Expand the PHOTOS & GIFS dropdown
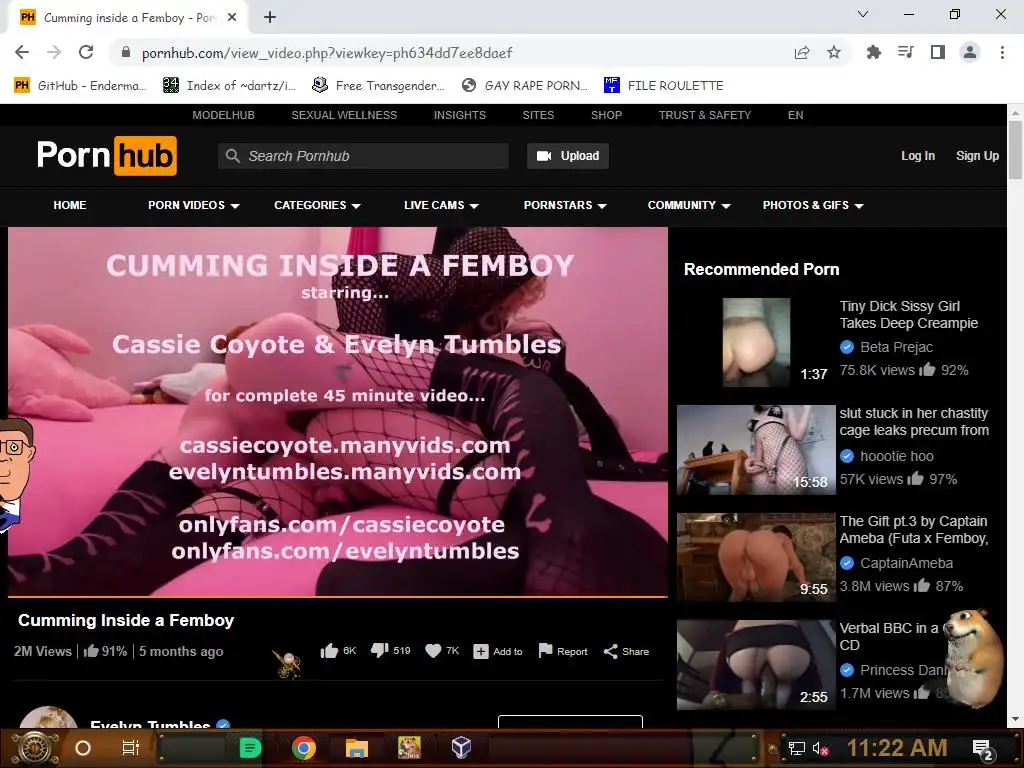Image resolution: width=1024 pixels, height=768 pixels. point(813,205)
